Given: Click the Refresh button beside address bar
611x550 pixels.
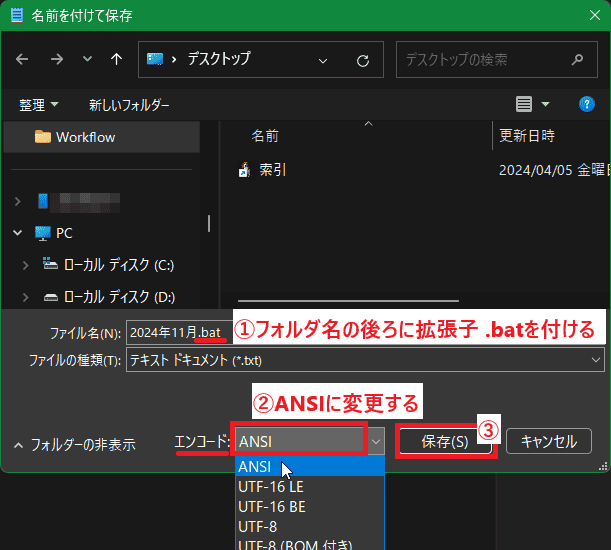Looking at the screenshot, I should (x=363, y=60).
